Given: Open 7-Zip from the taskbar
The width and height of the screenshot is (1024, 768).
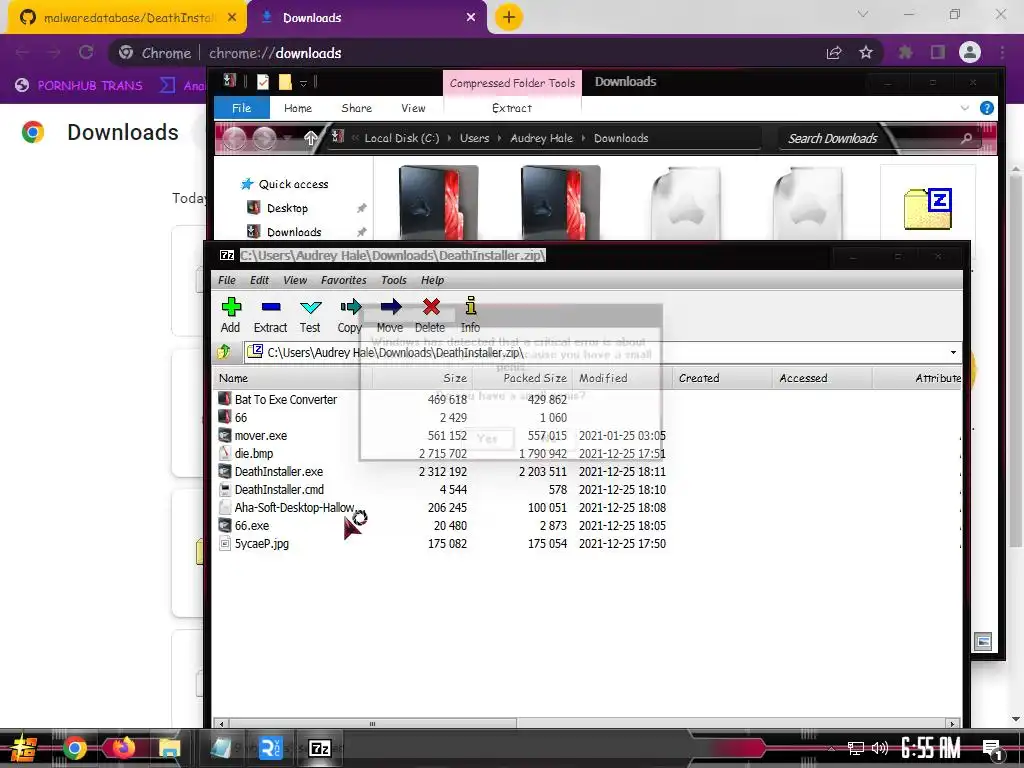Looking at the screenshot, I should (x=319, y=748).
